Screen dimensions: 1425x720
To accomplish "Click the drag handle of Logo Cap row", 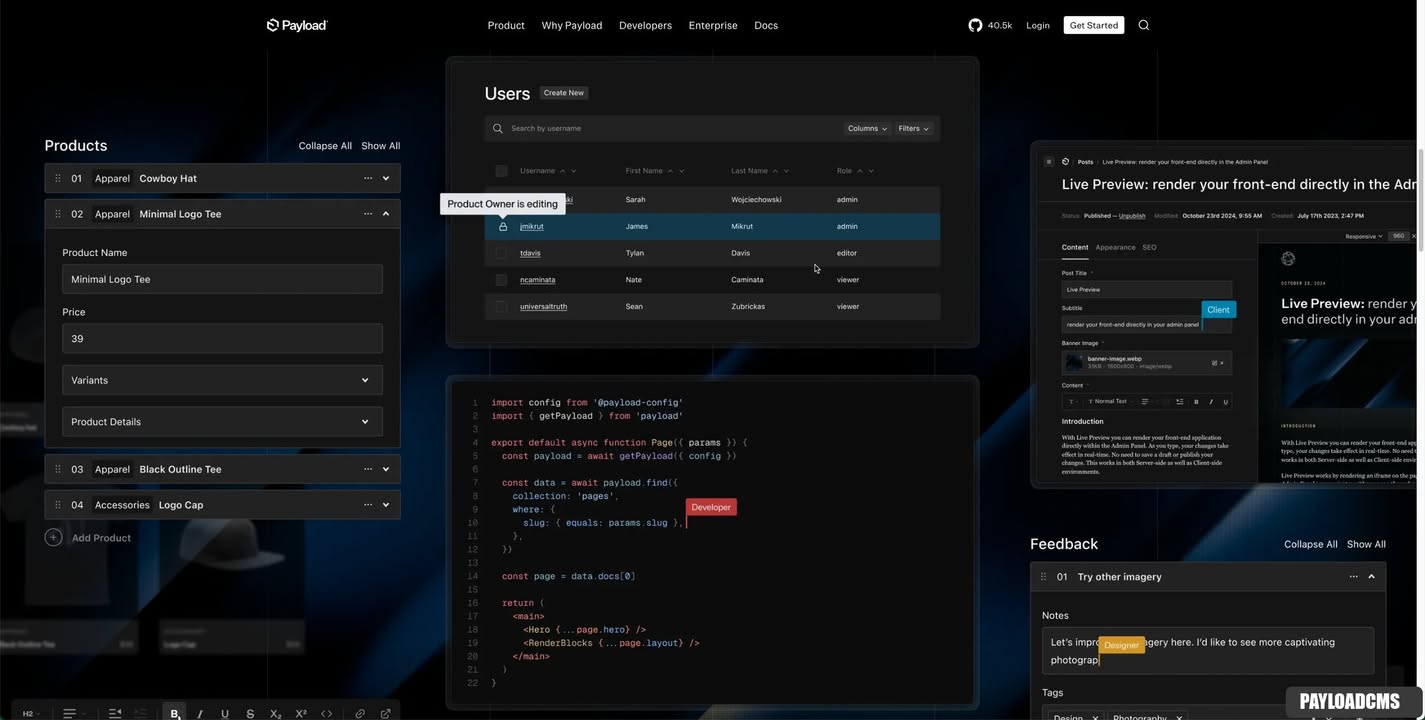I will pyautogui.click(x=57, y=505).
